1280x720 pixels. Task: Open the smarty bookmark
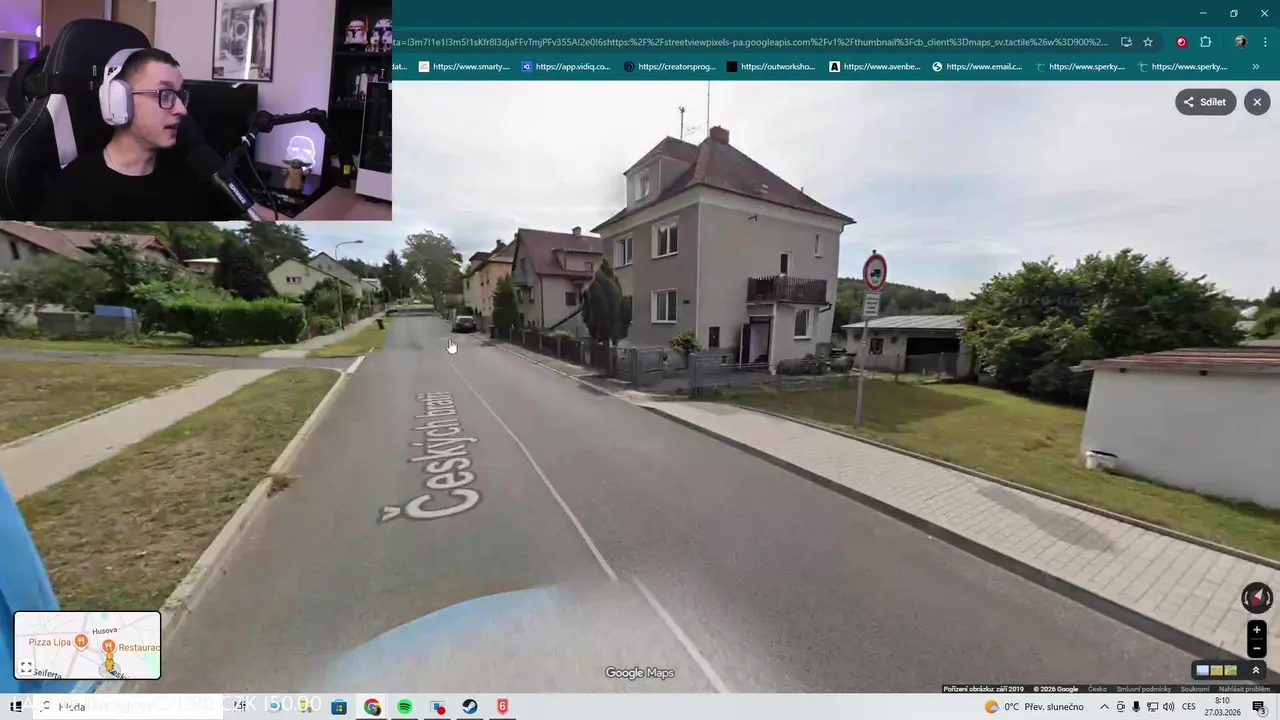pos(464,67)
